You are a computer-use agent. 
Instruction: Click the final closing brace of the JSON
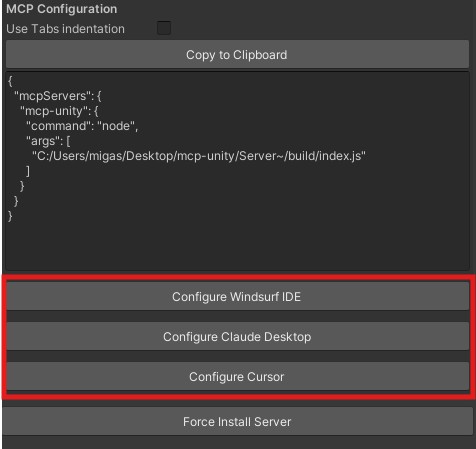tap(10, 216)
